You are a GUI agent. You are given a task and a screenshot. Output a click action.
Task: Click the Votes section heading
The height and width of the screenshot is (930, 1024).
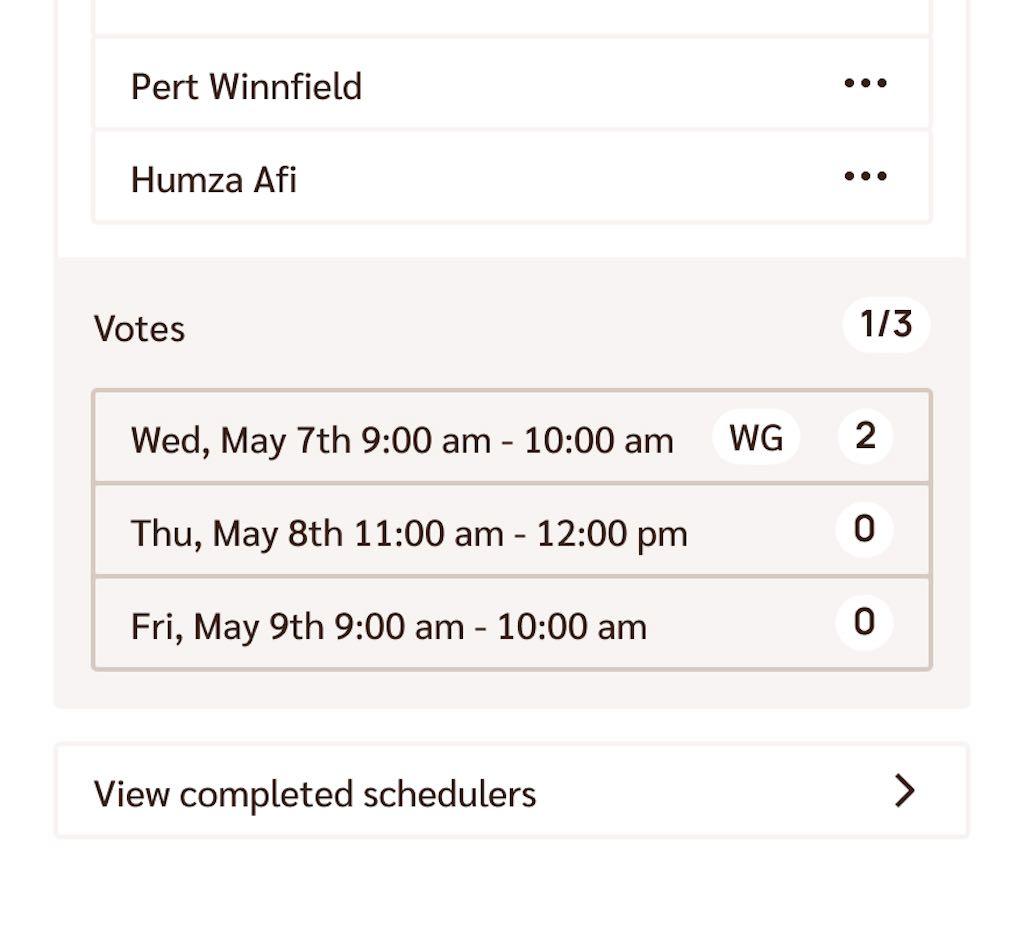139,328
